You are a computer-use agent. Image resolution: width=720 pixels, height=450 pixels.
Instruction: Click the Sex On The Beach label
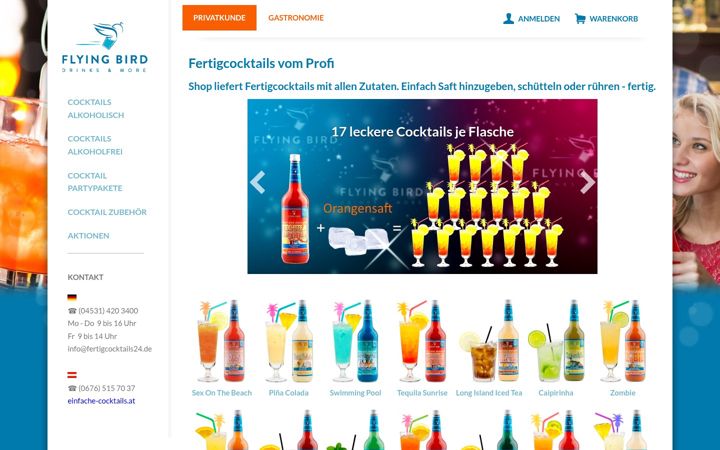click(222, 393)
